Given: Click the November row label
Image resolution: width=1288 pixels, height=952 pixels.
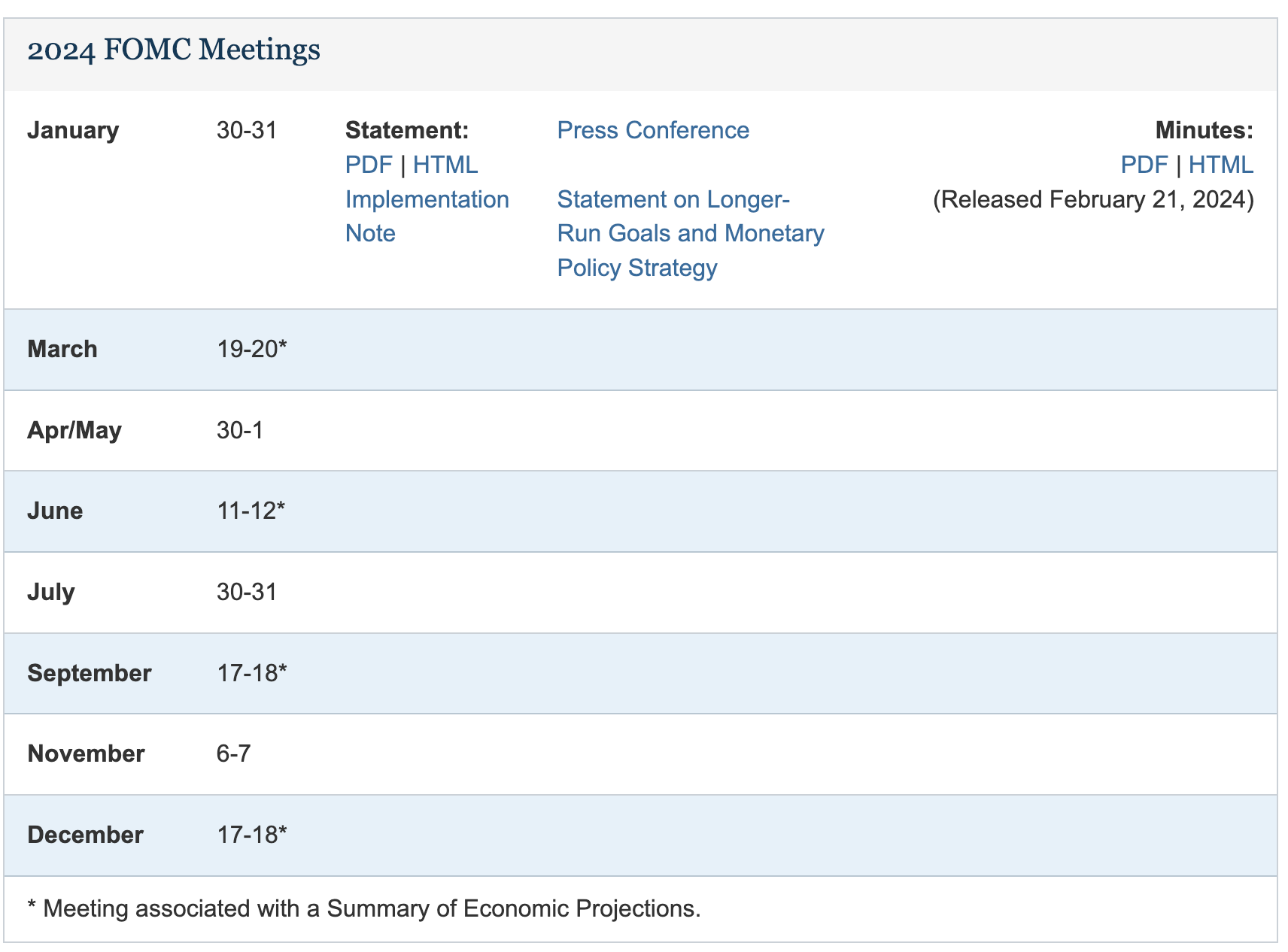Looking at the screenshot, I should coord(86,753).
